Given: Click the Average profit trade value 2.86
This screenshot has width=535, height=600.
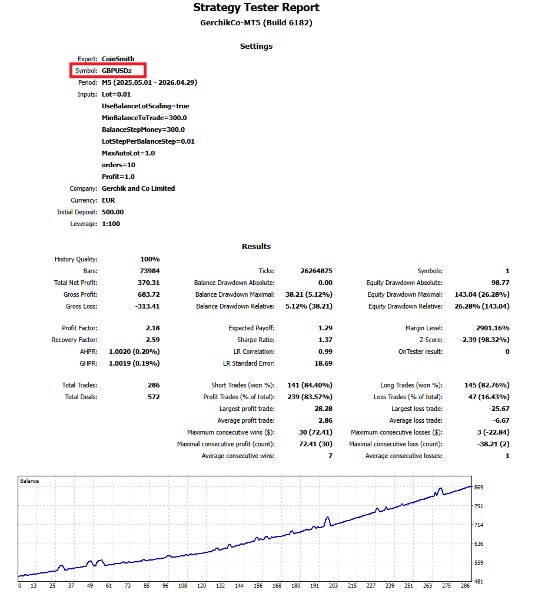Looking at the screenshot, I should [x=325, y=421].
